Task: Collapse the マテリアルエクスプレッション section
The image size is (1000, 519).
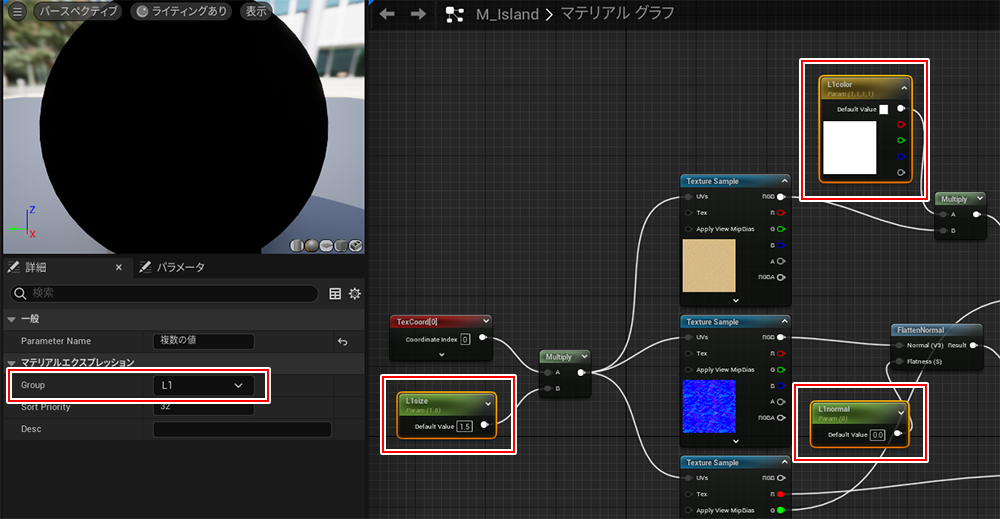Action: point(11,362)
